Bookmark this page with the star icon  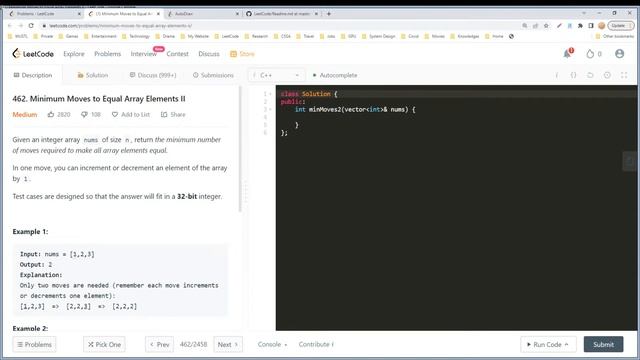click(x=546, y=25)
